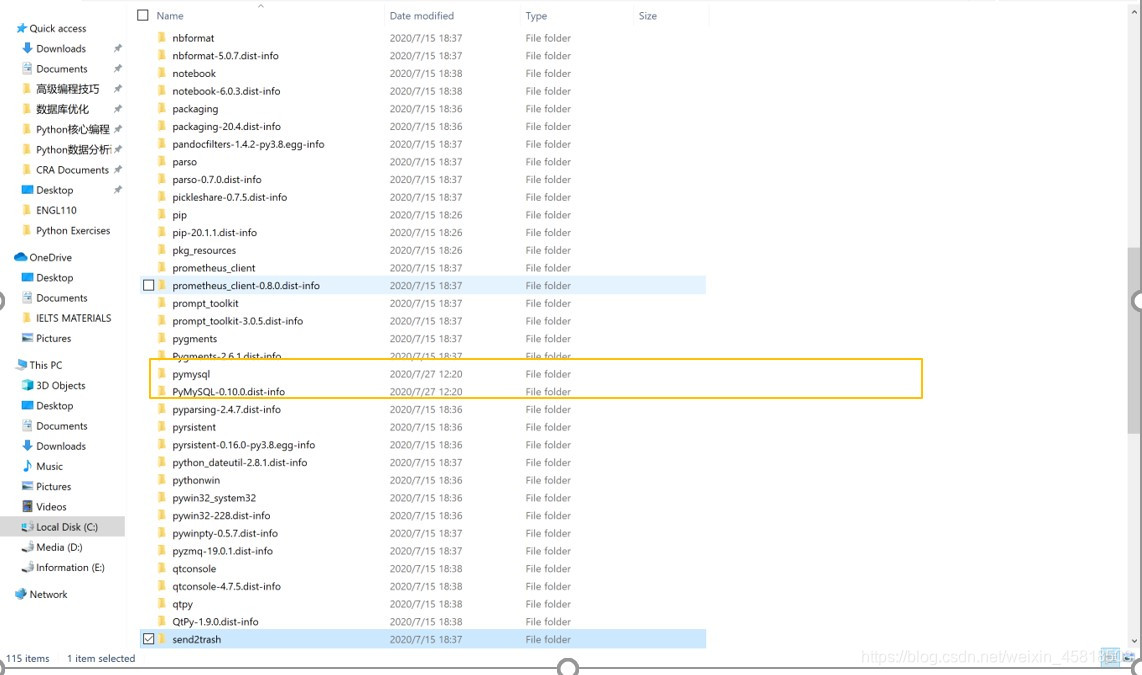Select the qtpy folder

click(182, 604)
